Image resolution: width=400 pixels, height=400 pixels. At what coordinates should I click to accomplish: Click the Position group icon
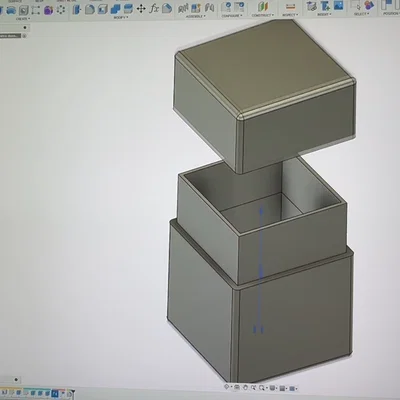point(387,5)
